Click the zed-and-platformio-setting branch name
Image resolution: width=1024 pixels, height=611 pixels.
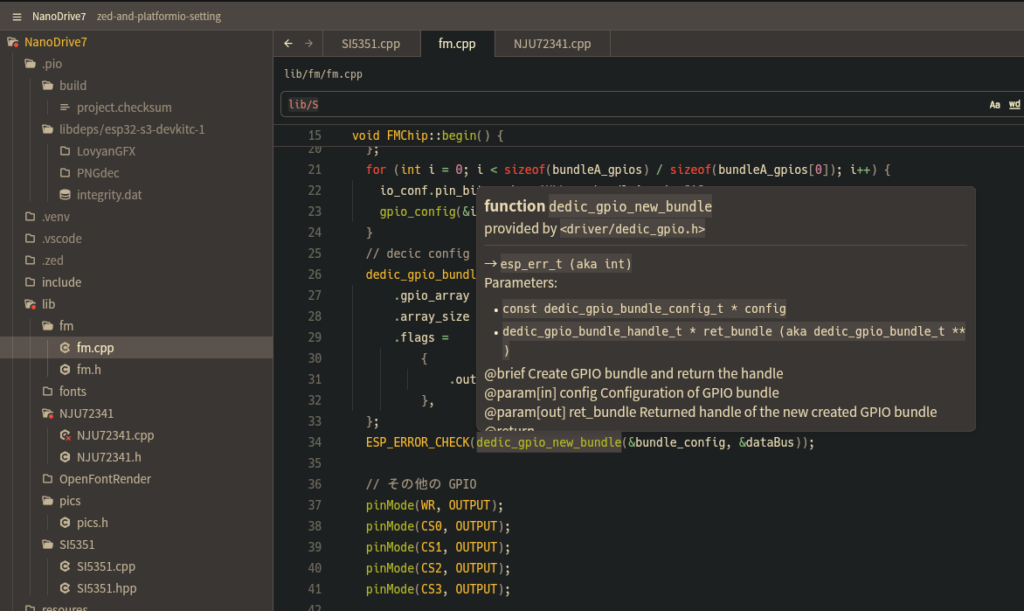(159, 17)
